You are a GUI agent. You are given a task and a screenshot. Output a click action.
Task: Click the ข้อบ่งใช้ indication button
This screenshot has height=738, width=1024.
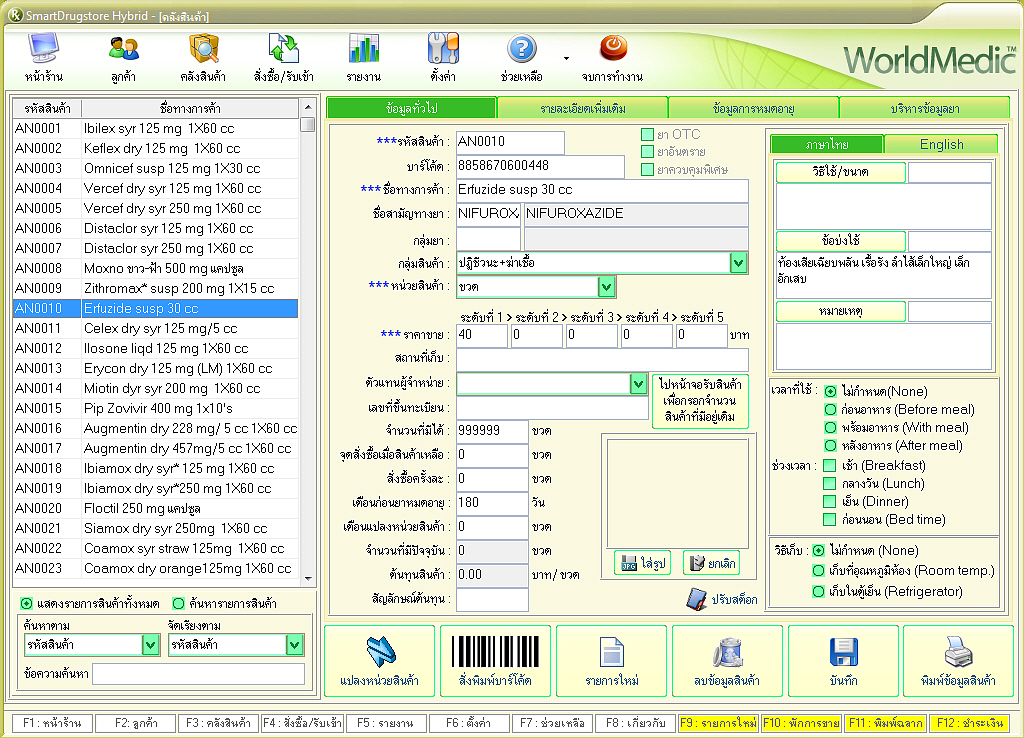(840, 241)
